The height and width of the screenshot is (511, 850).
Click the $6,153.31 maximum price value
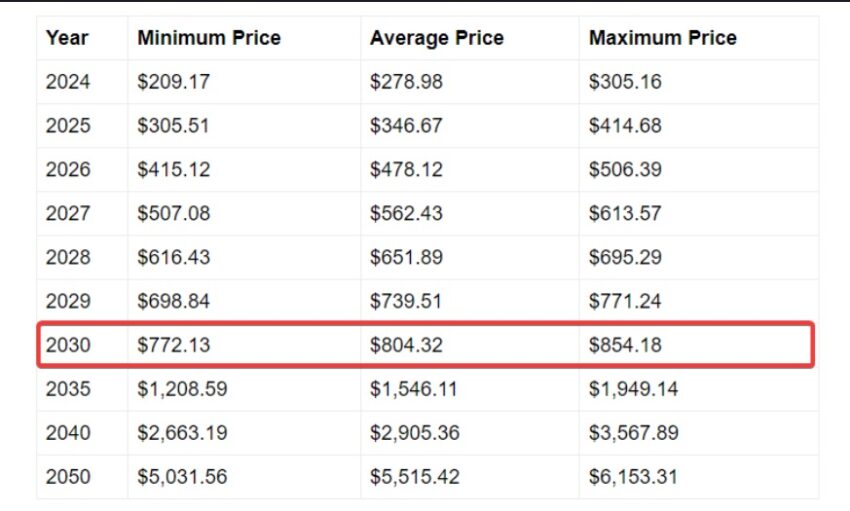633,477
